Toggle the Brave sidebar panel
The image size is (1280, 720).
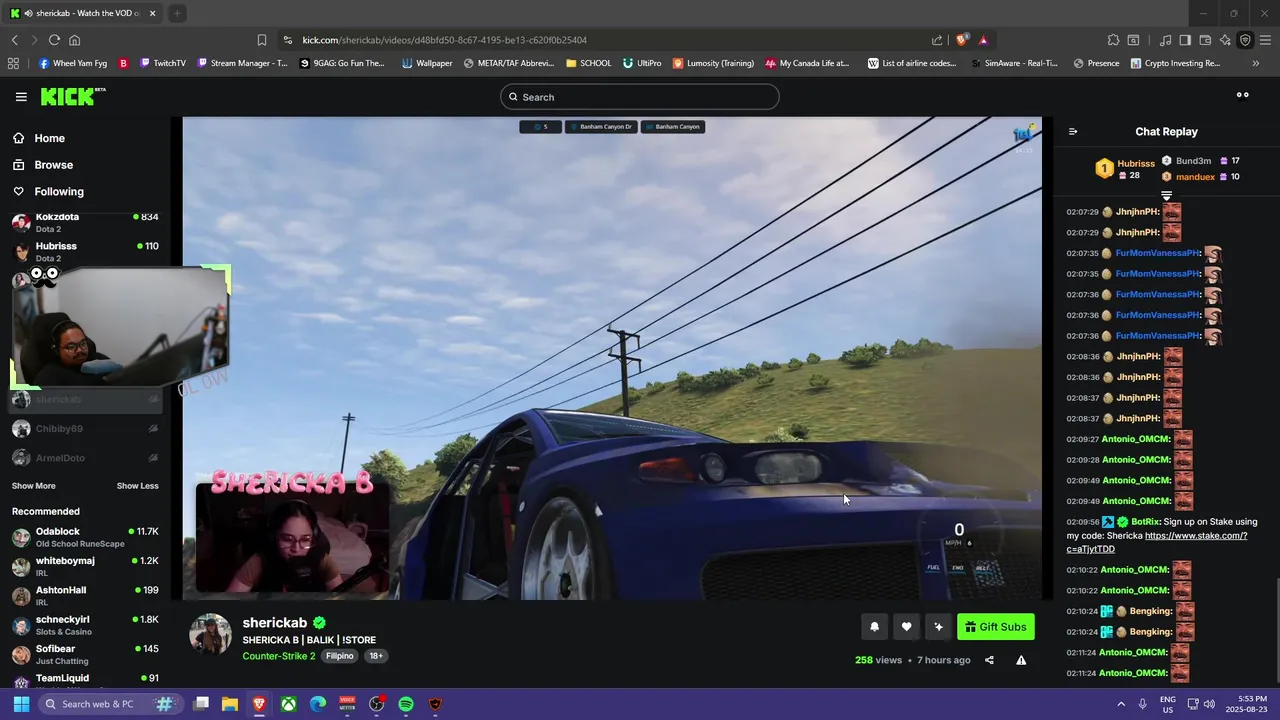tap(1185, 40)
